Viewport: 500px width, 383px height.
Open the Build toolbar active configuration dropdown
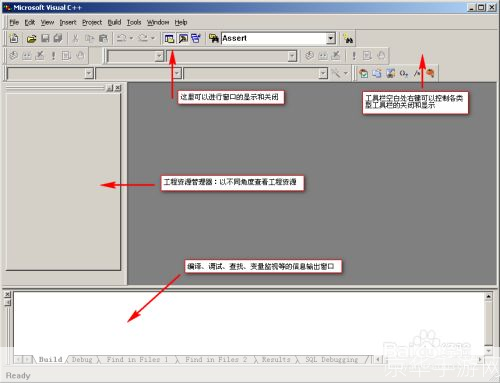tap(292, 56)
